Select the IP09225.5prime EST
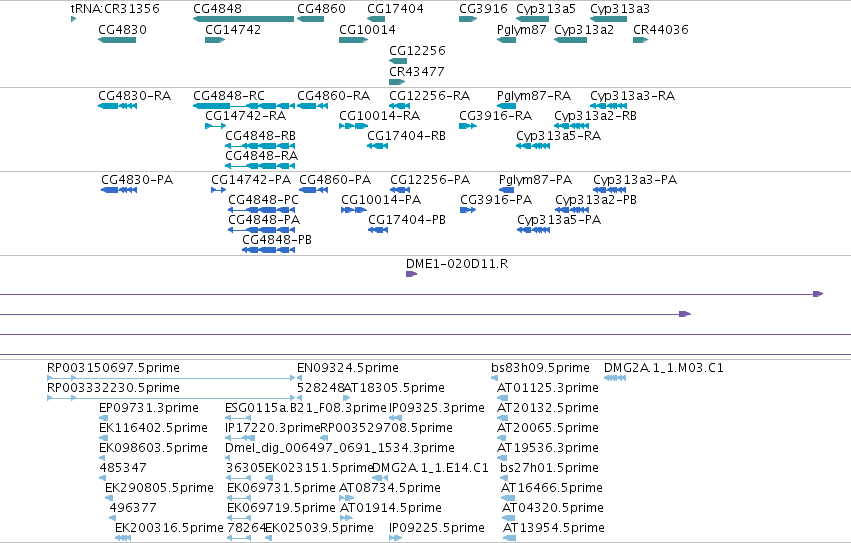Image resolution: width=851 pixels, height=543 pixels. (x=395, y=538)
